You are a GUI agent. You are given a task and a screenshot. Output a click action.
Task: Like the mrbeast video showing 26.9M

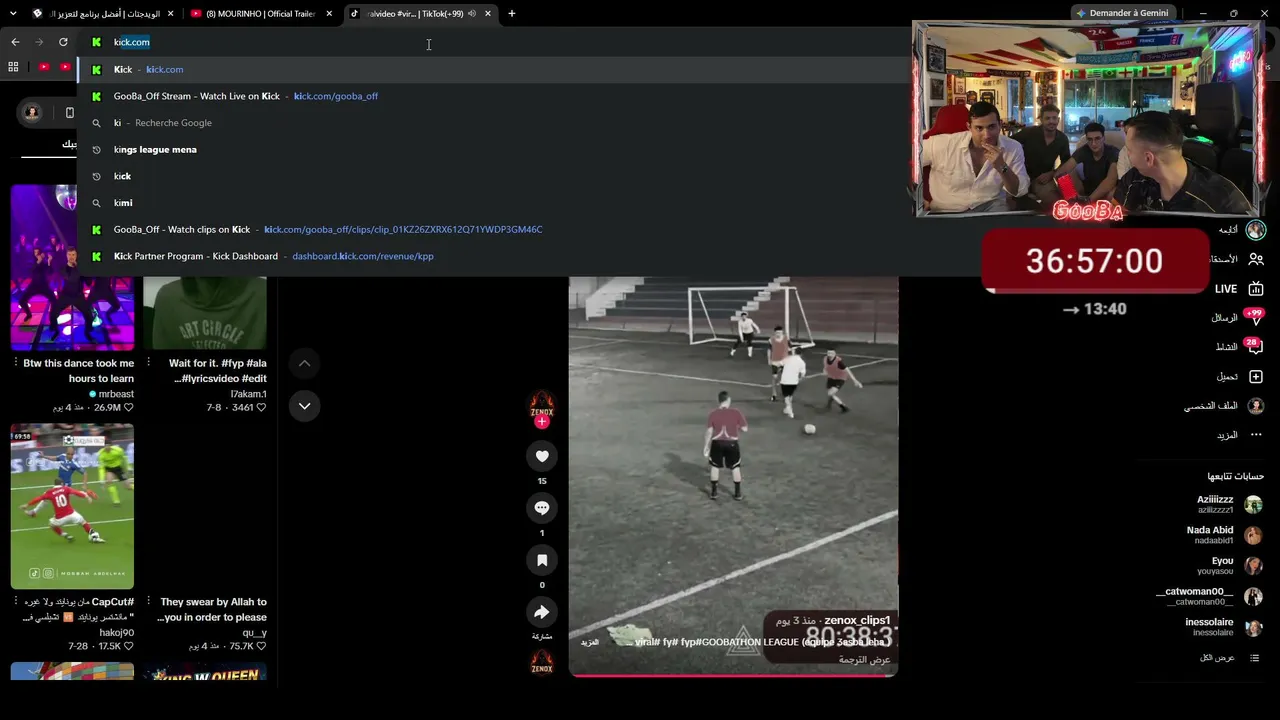tap(128, 408)
